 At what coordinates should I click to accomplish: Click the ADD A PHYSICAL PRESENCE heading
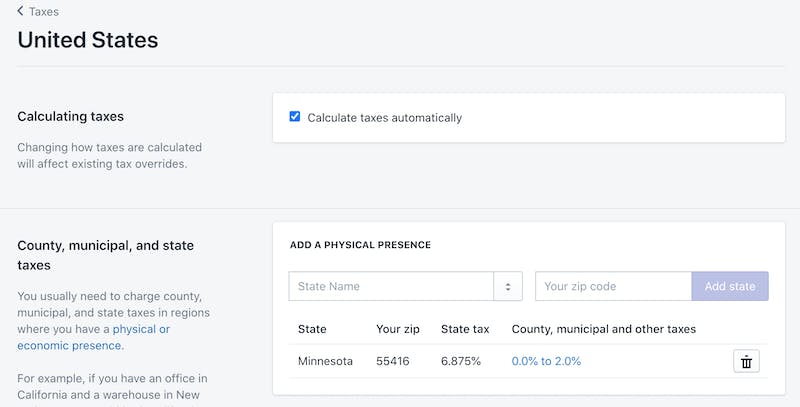coord(360,245)
